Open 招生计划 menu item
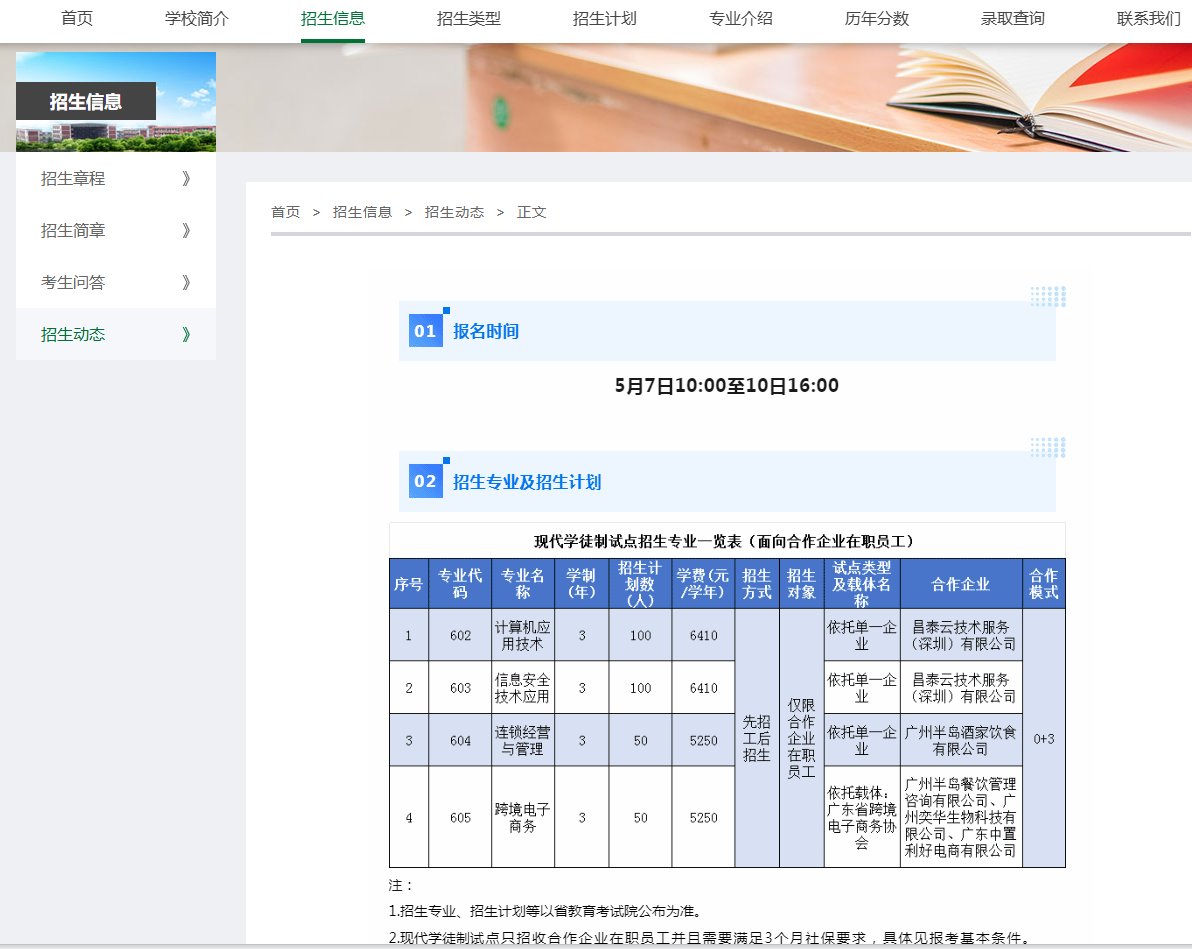Image resolution: width=1192 pixels, height=949 pixels. click(x=604, y=19)
